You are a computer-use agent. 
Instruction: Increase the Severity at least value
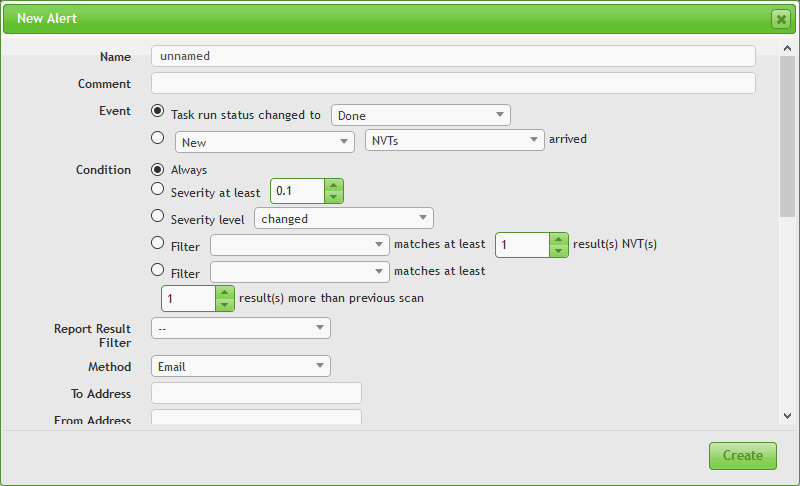tap(334, 185)
